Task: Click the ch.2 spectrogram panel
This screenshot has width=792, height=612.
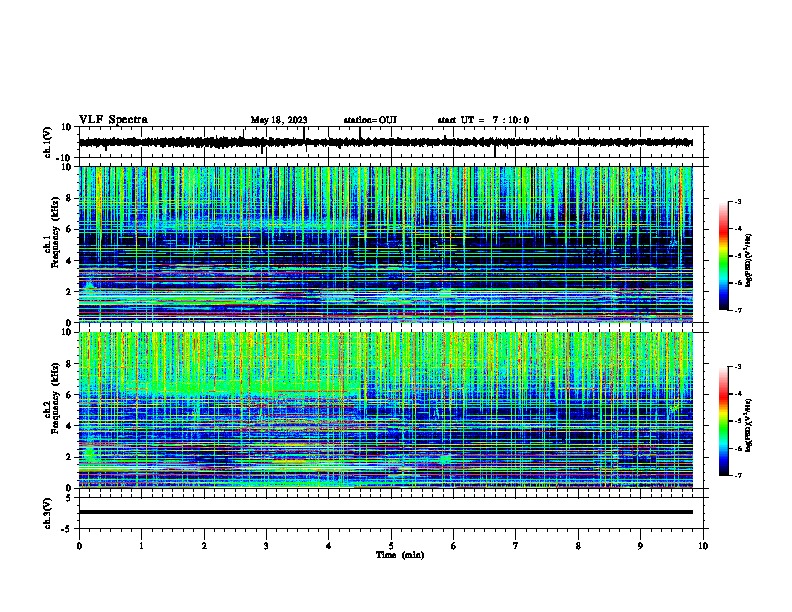Action: point(385,410)
